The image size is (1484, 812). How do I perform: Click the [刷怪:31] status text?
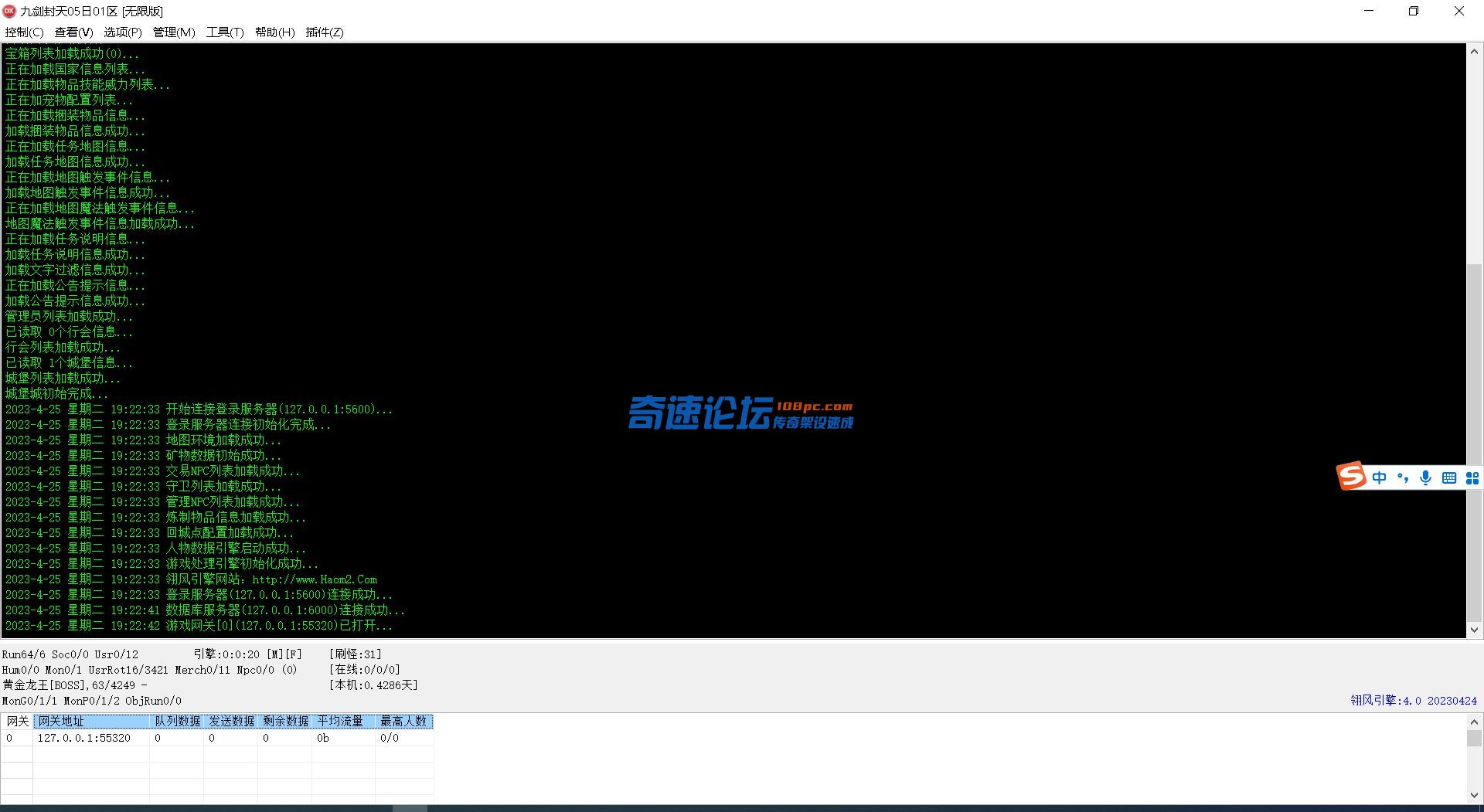(x=356, y=654)
